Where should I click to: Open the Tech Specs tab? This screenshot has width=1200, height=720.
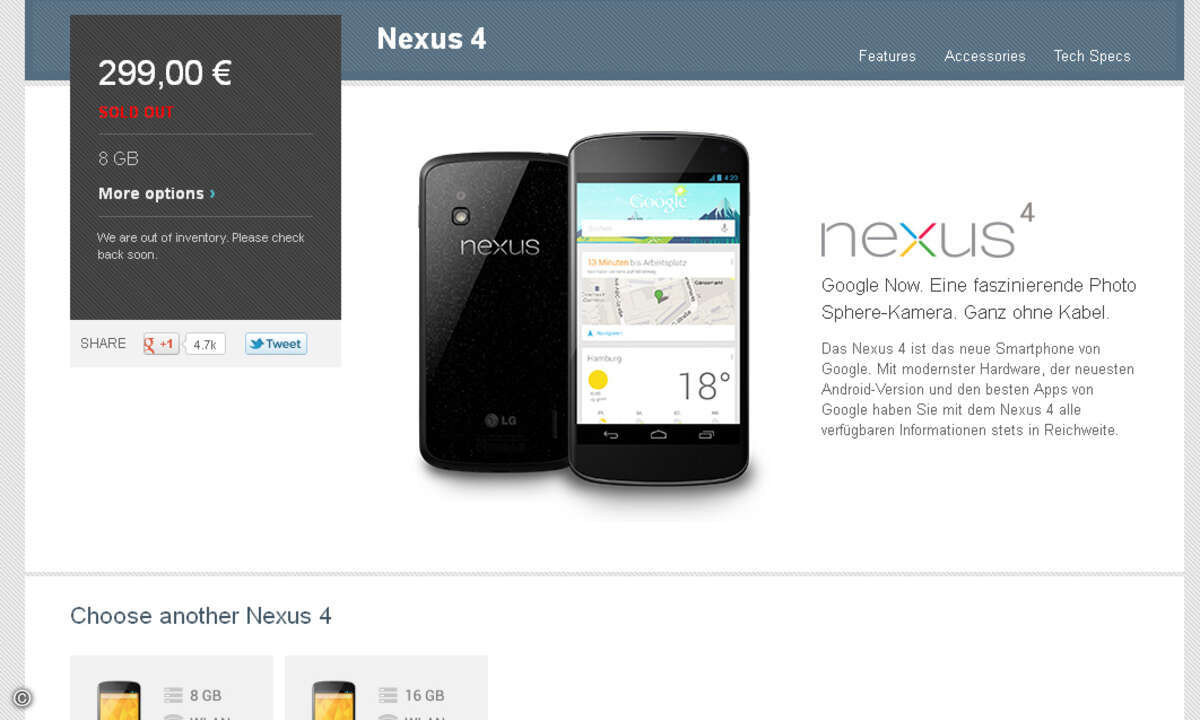coord(1092,56)
